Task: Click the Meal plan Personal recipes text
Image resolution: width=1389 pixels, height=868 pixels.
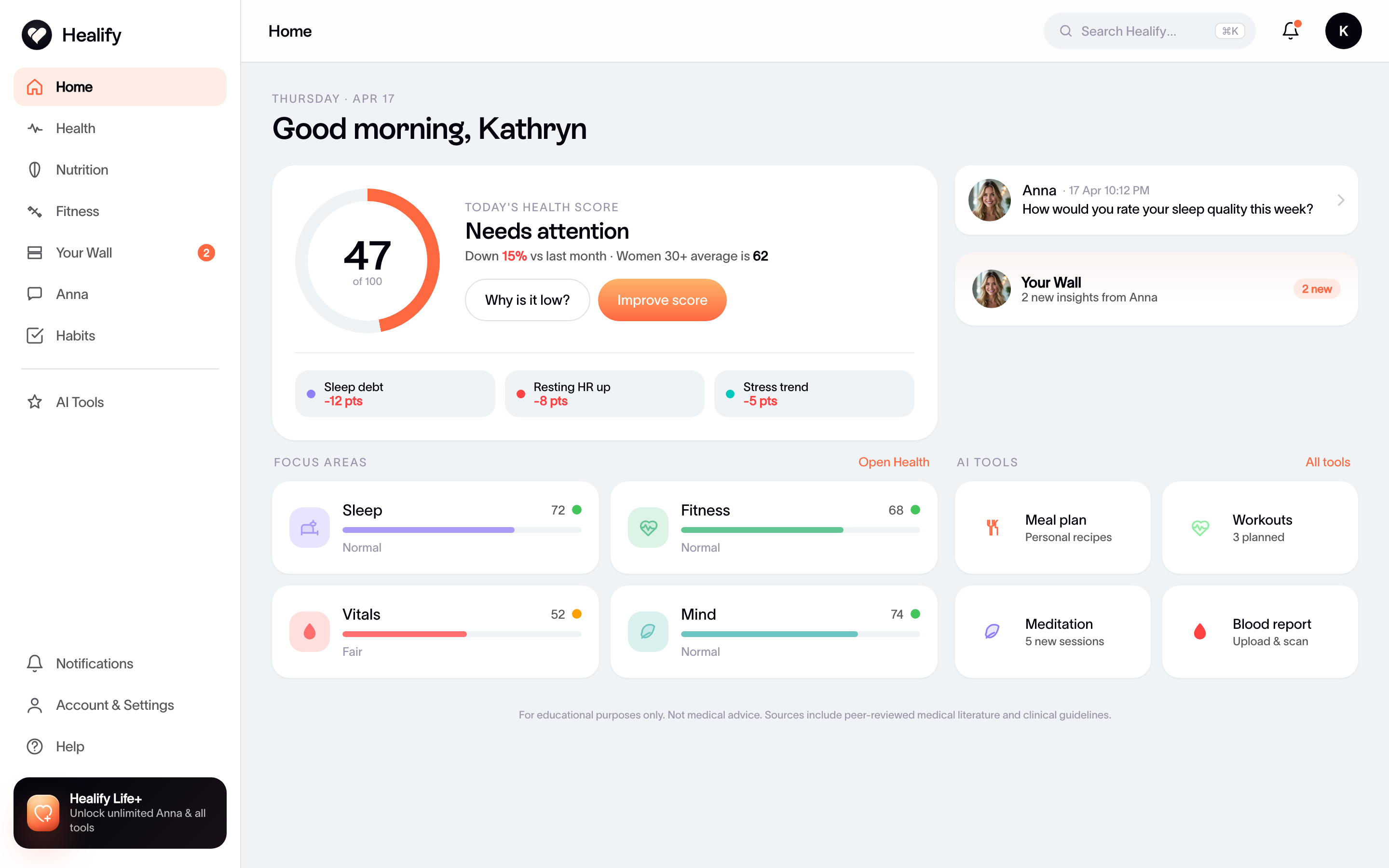Action: coord(1068,537)
